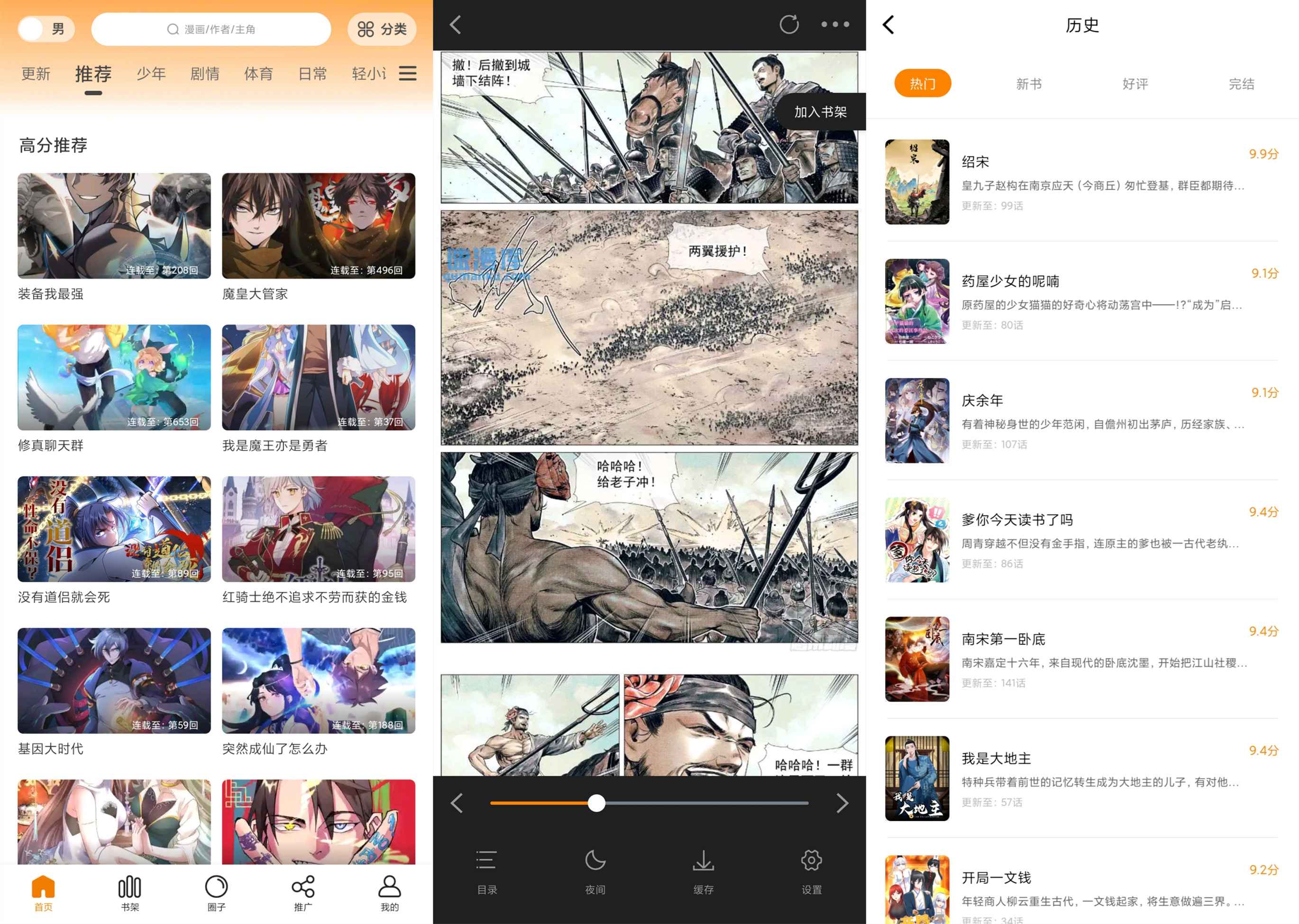
Task: Expand the category hamburger menu
Action: pos(407,73)
